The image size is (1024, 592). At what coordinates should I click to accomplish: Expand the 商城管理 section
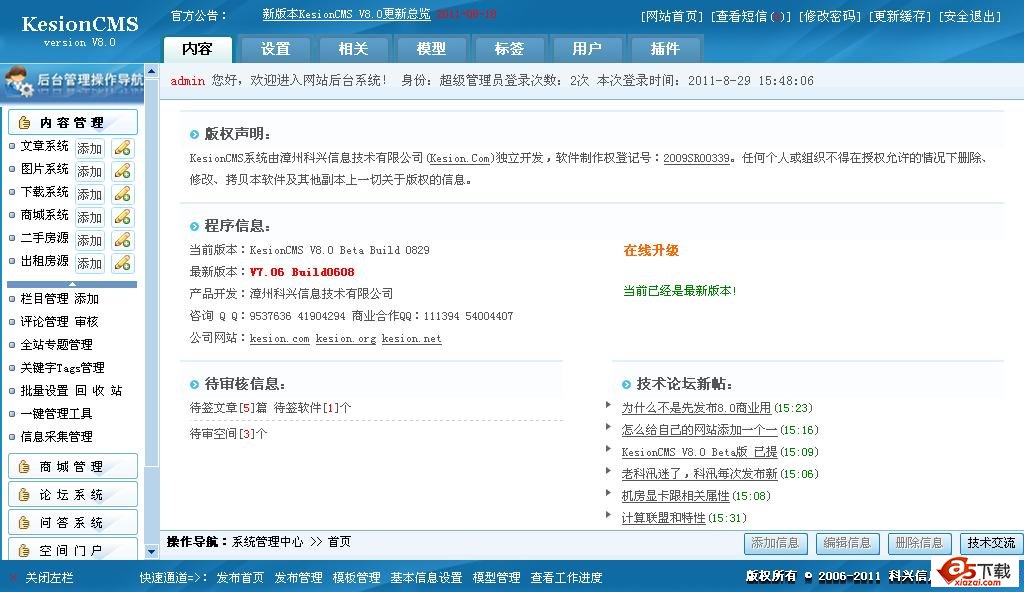click(x=72, y=467)
